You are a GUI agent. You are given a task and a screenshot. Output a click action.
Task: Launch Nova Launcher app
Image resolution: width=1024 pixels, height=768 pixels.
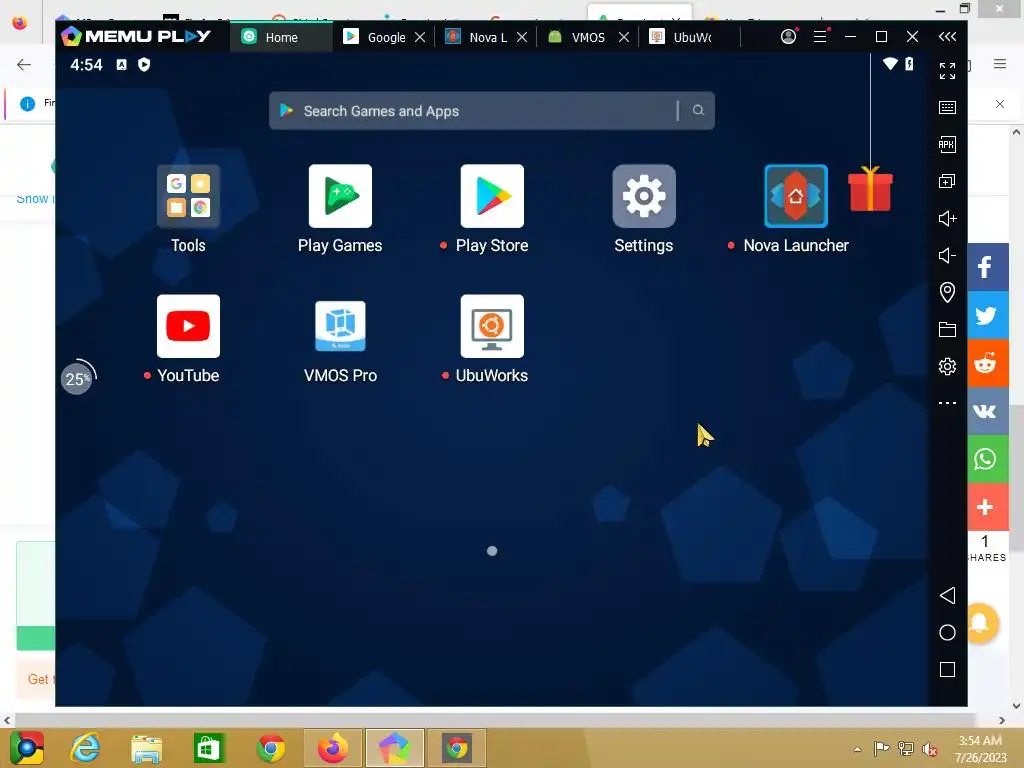point(796,196)
